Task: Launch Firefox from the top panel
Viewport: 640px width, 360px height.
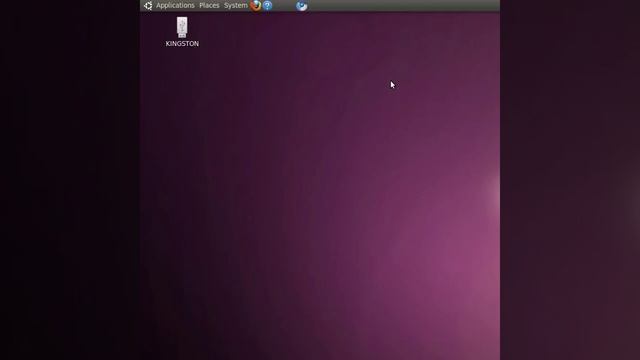Action: pos(256,5)
